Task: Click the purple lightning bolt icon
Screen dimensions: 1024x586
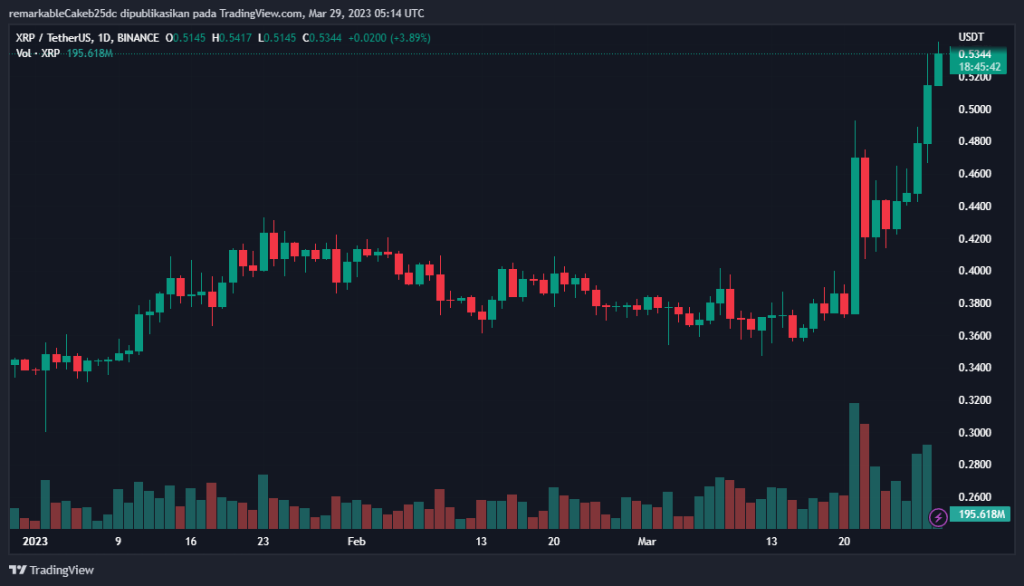Action: pos(938,517)
